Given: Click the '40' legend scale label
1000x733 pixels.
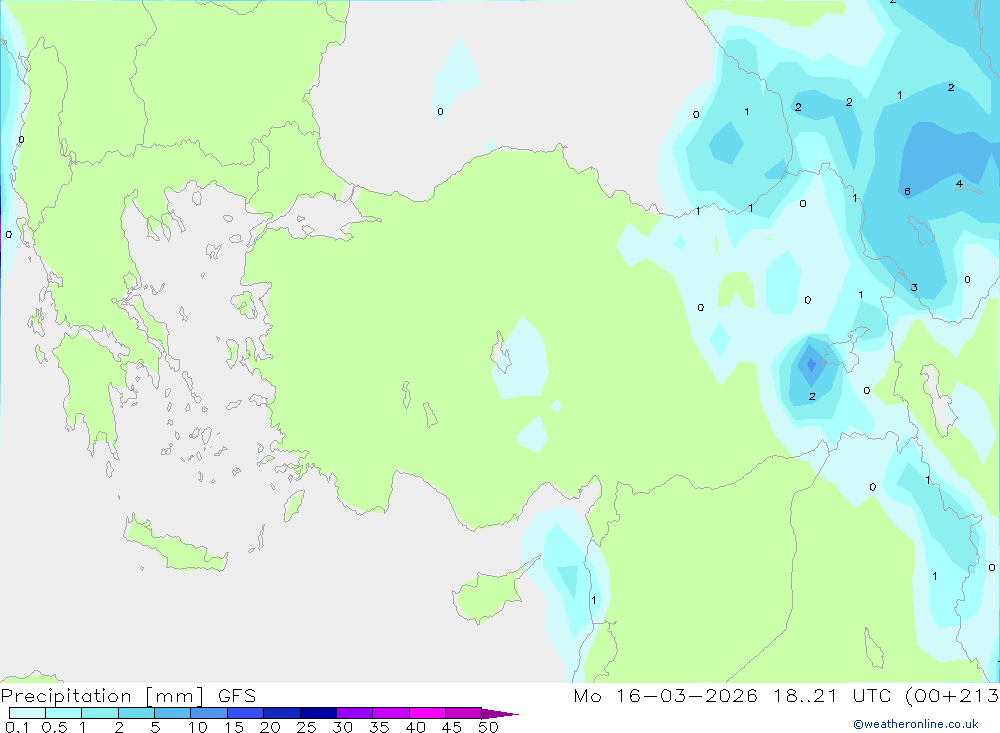Looking at the screenshot, I should point(415,727).
